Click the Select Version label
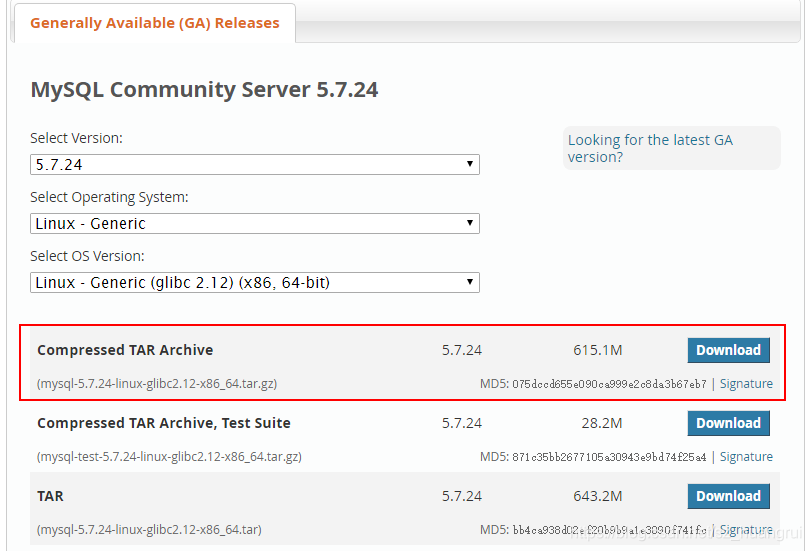This screenshot has height=551, width=811. [x=77, y=138]
